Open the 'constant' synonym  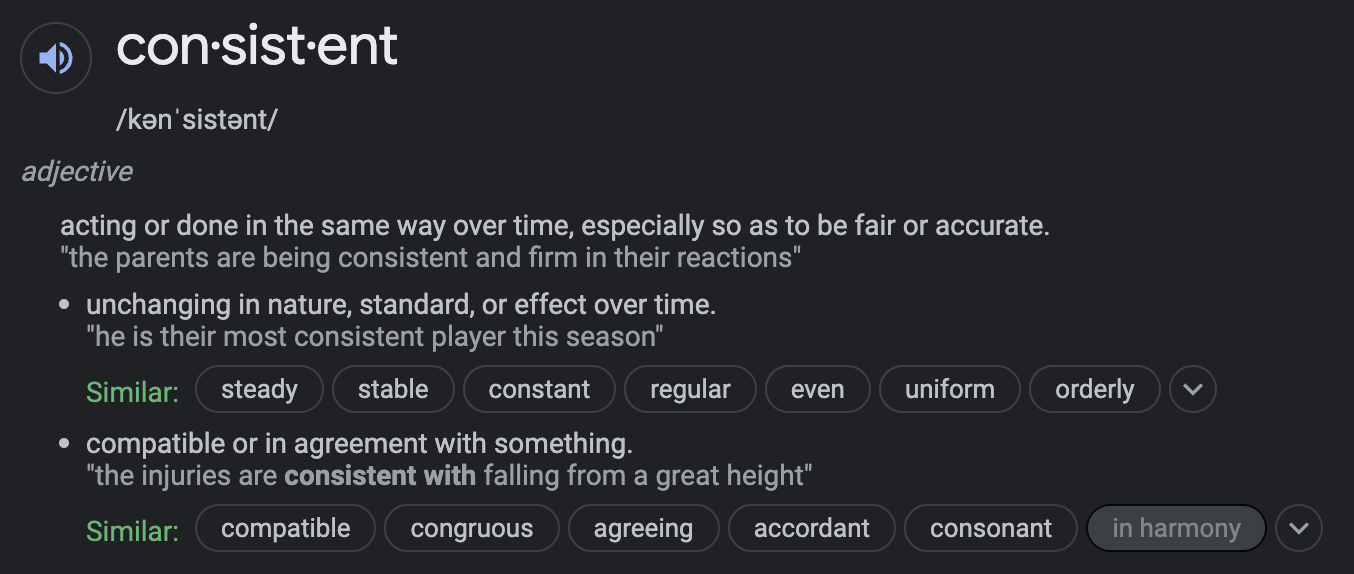click(539, 389)
